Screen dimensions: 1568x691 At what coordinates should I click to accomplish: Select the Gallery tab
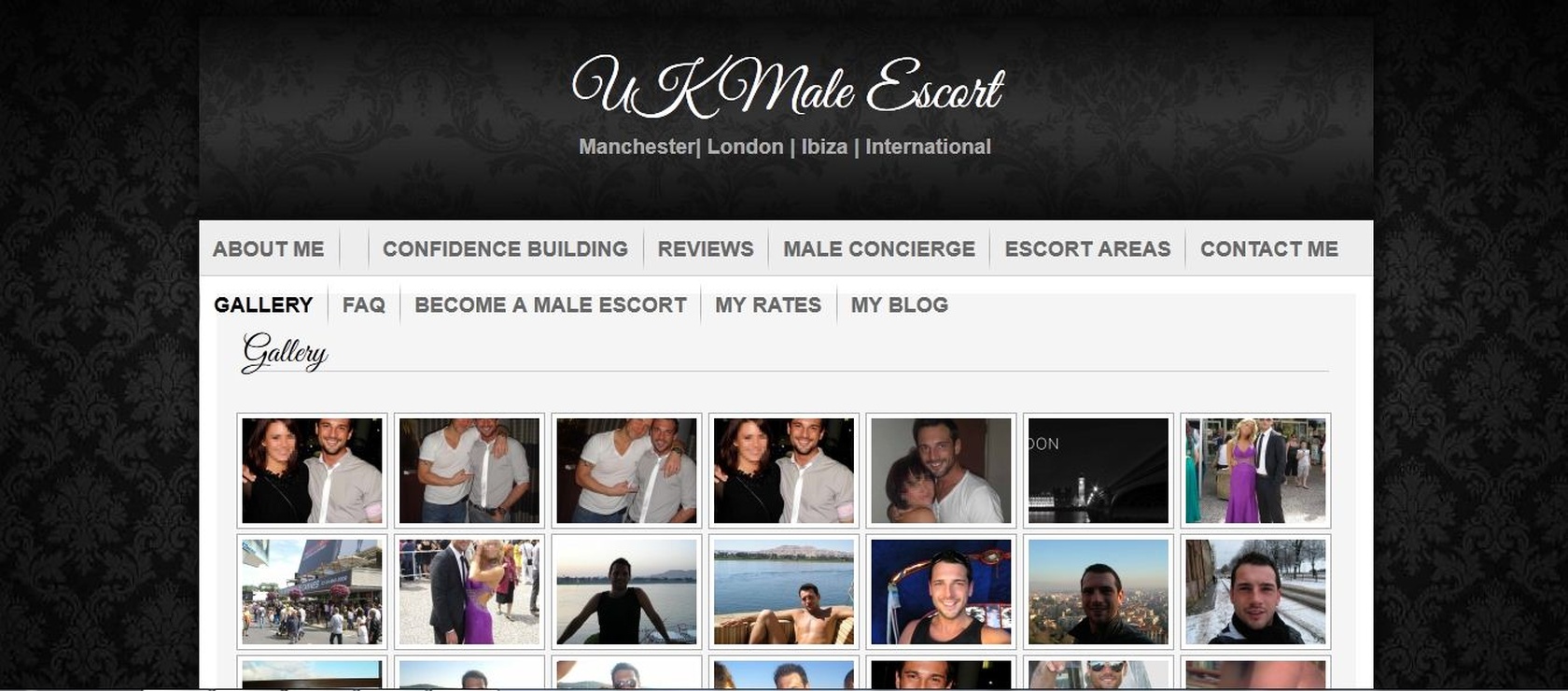[x=263, y=305]
